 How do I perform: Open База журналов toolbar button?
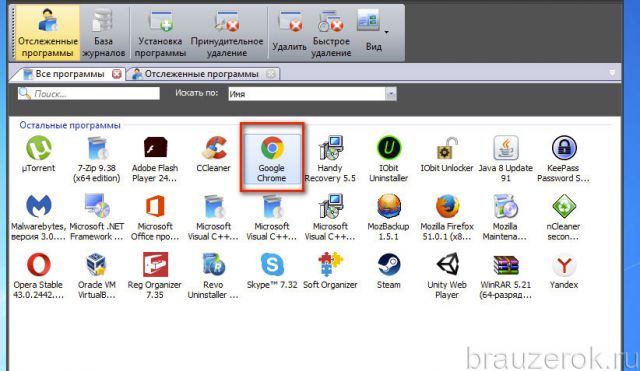coord(104,33)
